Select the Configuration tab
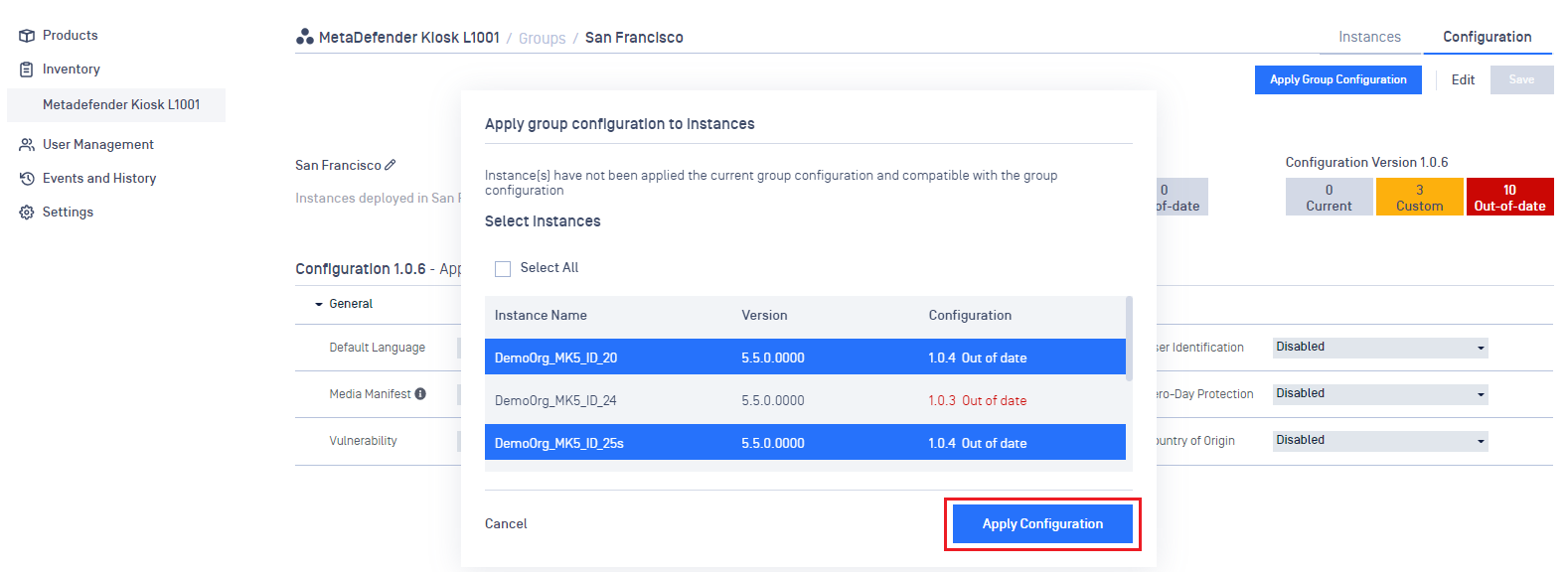Viewport: 1568px width, 572px height. click(1487, 37)
